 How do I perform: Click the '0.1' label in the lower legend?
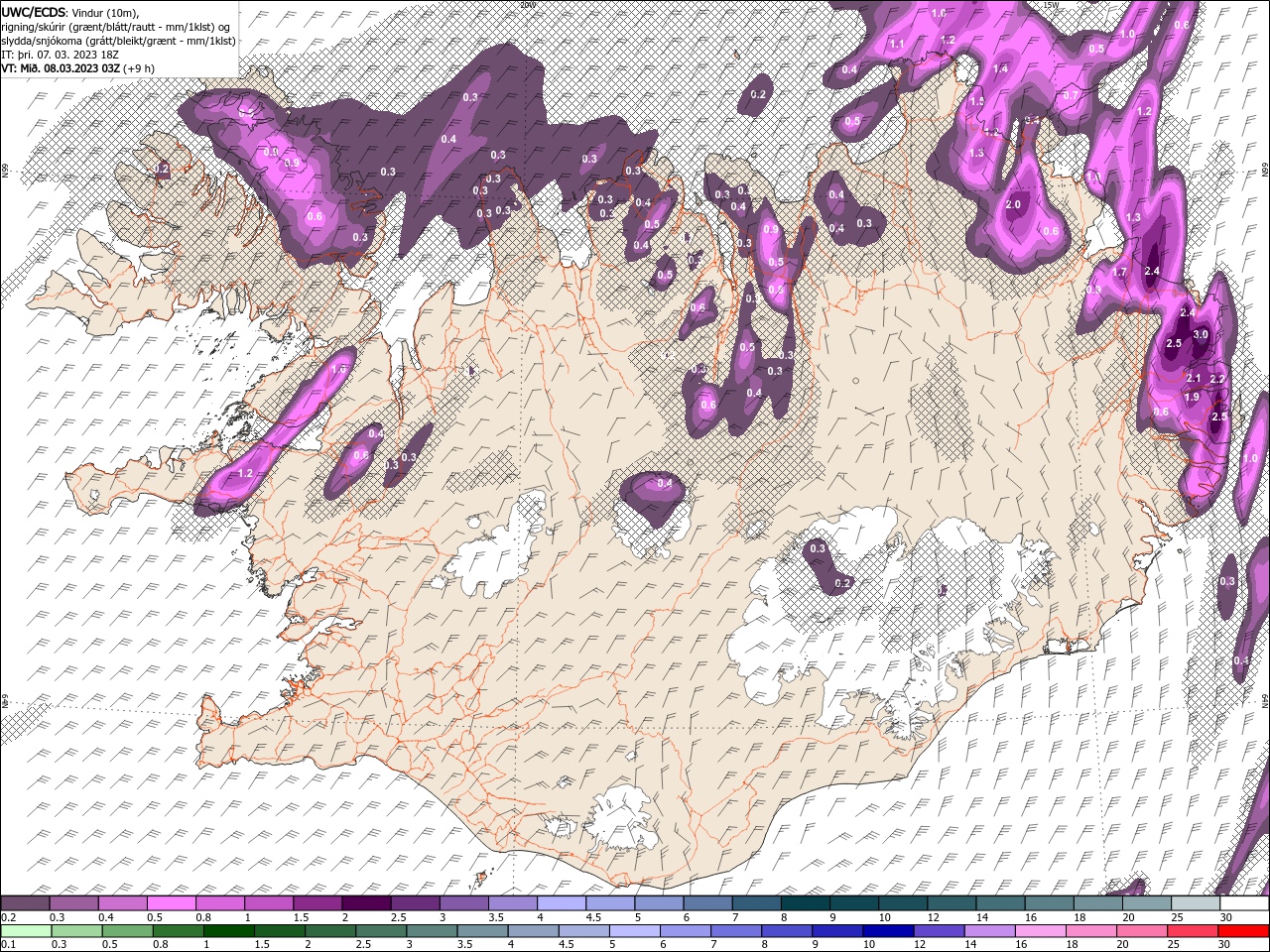click(8, 945)
